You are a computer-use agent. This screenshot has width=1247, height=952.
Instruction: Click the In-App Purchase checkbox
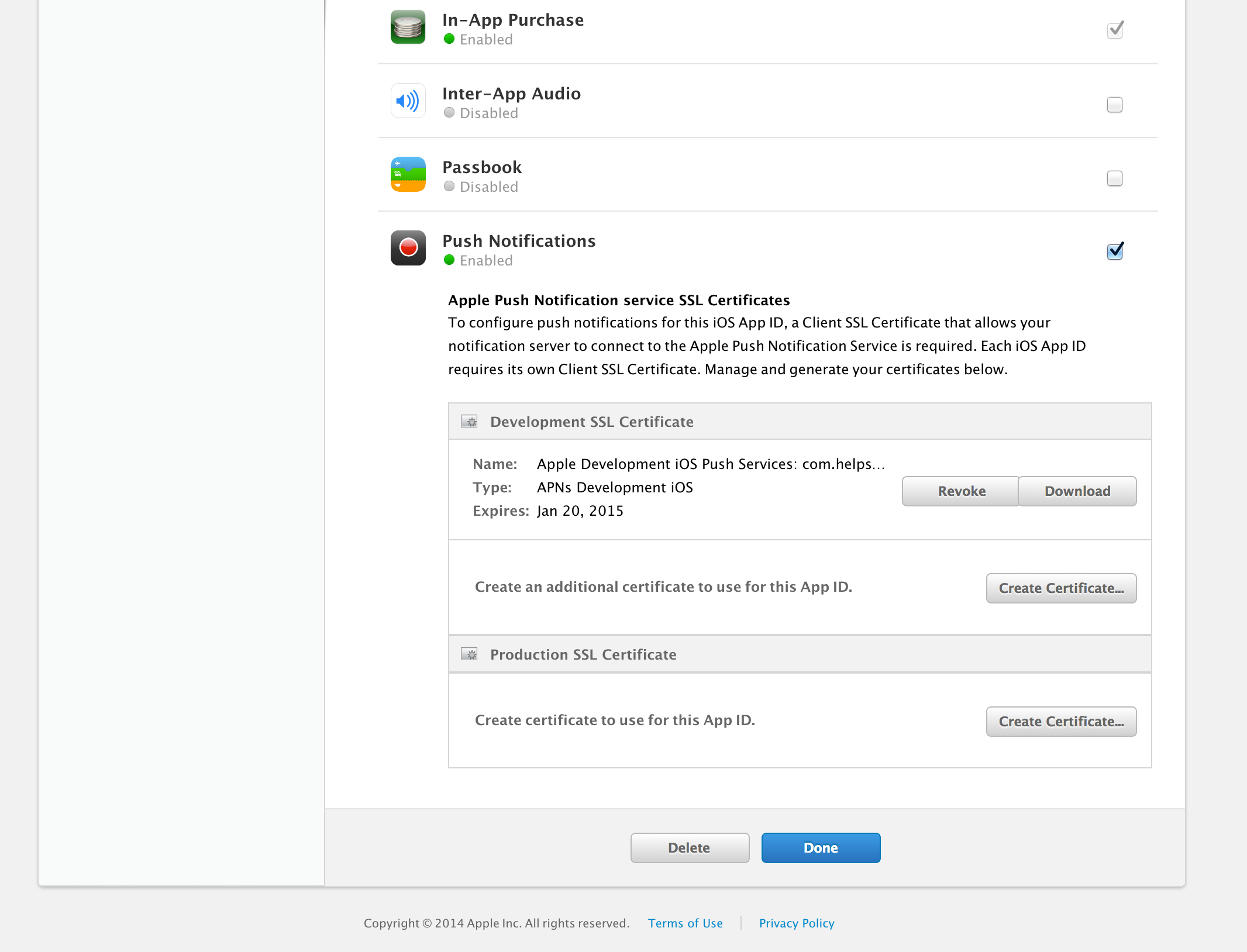1115,30
